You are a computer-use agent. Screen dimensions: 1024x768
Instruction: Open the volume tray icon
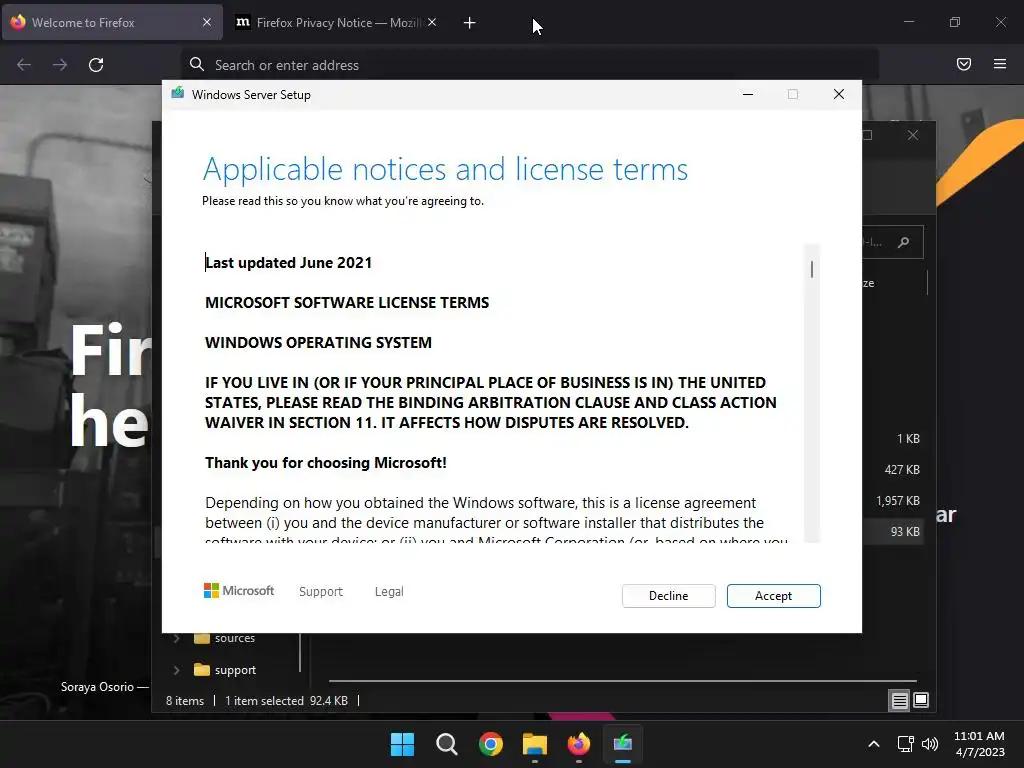[930, 744]
